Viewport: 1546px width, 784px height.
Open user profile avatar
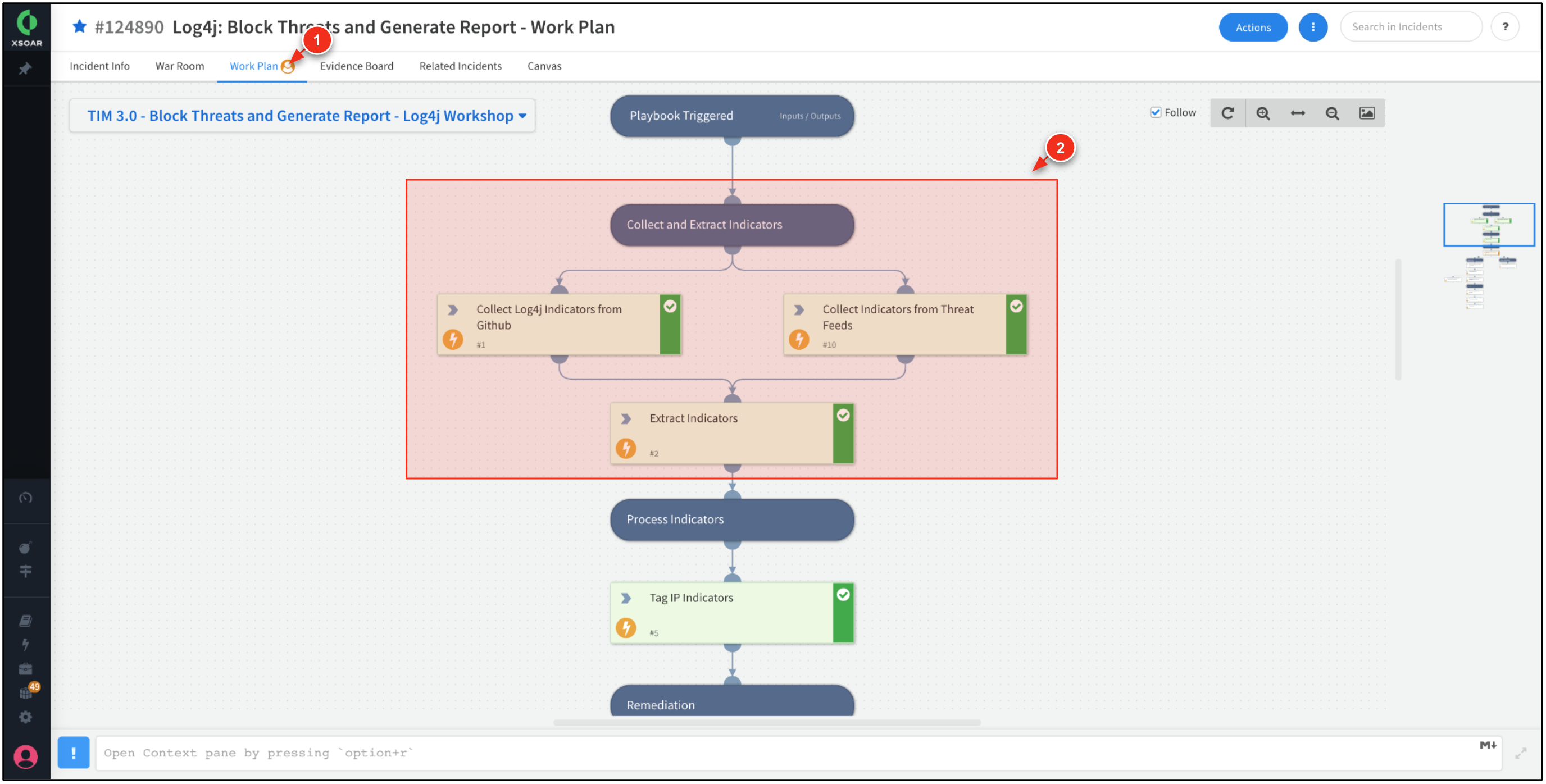click(25, 756)
